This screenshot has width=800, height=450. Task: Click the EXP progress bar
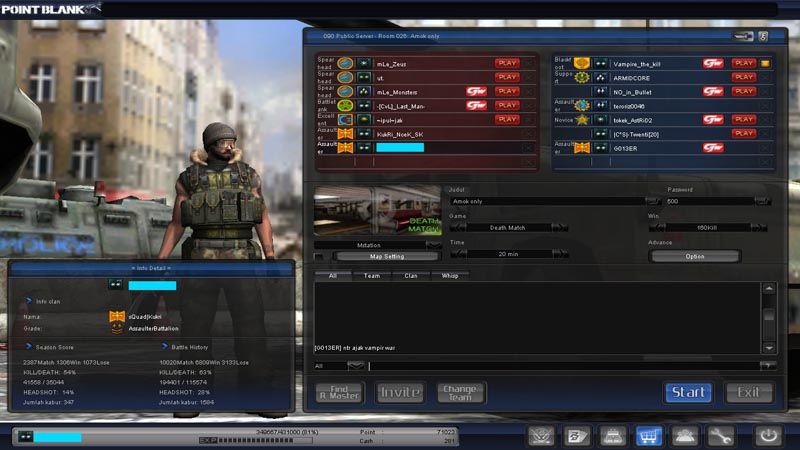click(255, 440)
